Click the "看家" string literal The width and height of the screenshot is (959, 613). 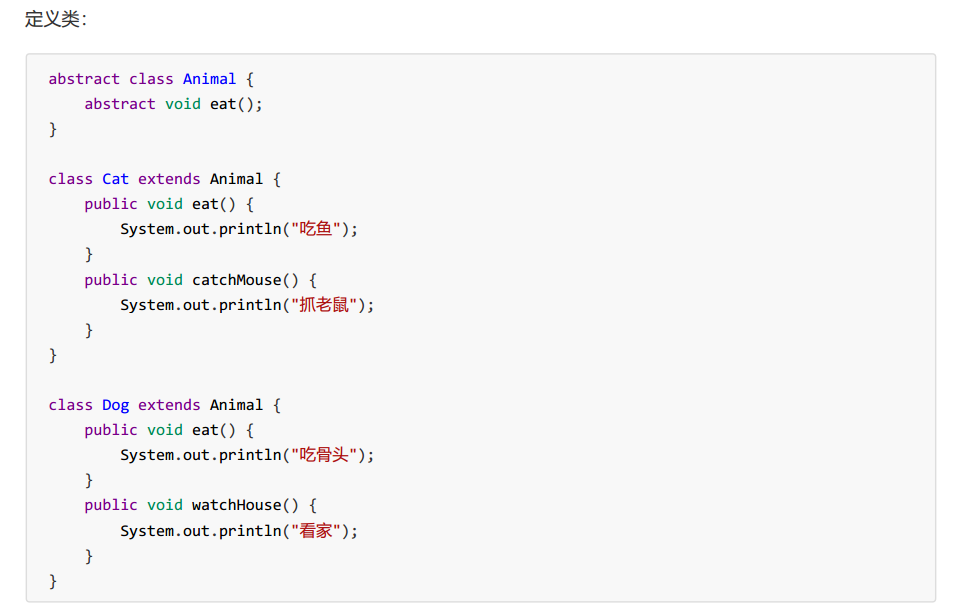(316, 531)
